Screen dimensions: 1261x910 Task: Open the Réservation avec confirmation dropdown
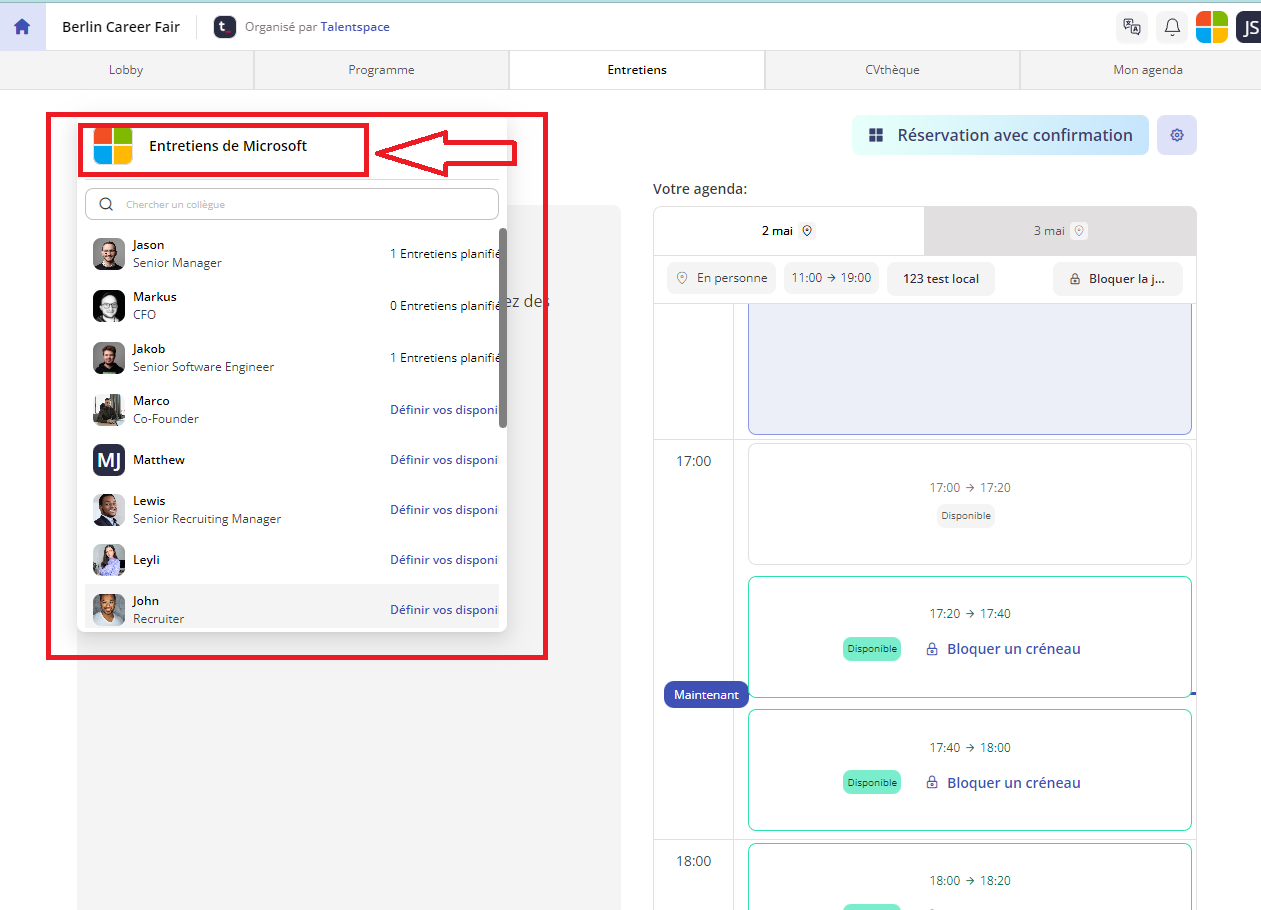1000,135
